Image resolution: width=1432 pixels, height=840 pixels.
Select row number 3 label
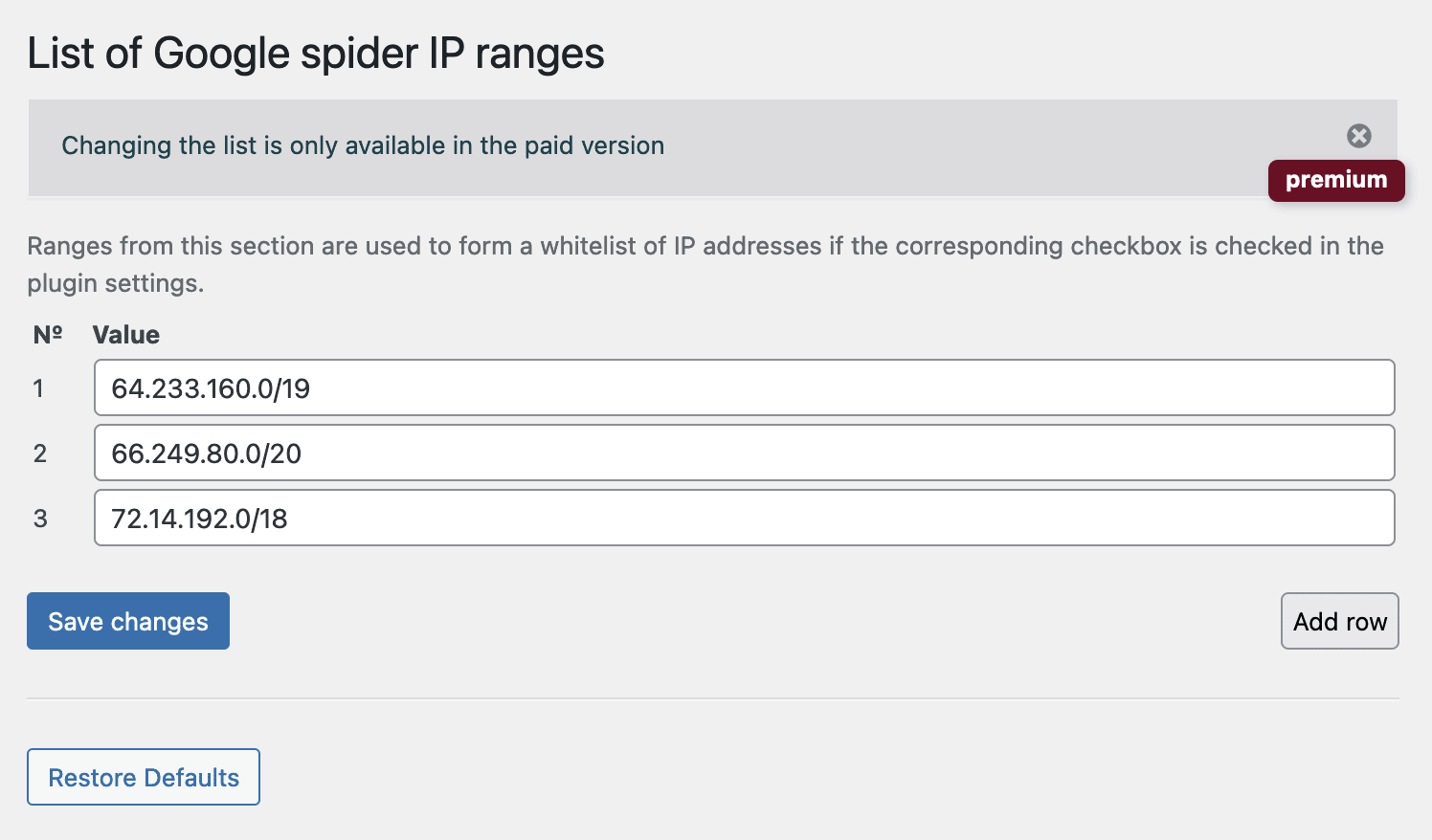tap(40, 519)
